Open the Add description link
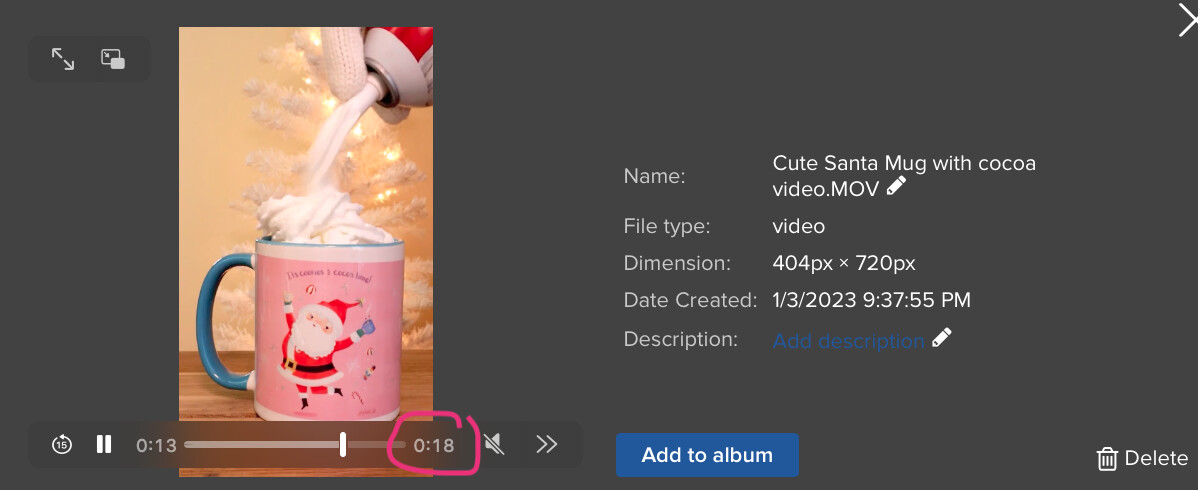 tap(849, 341)
